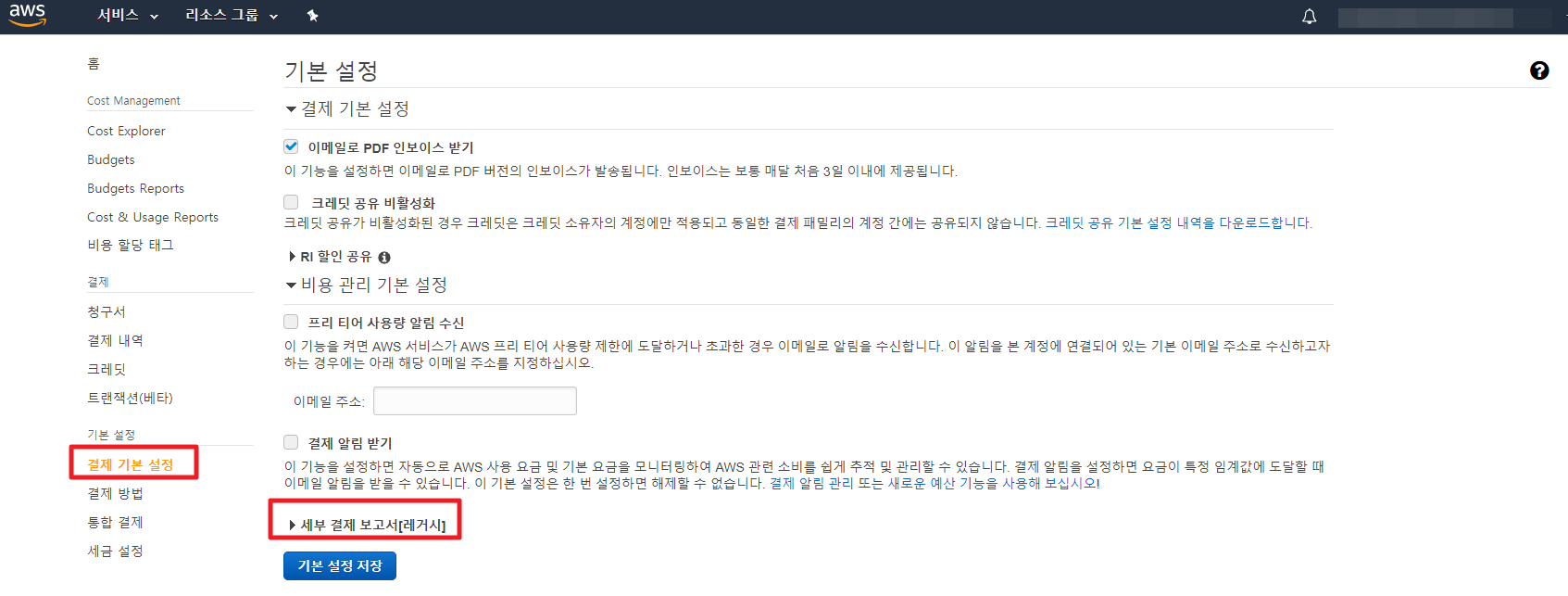Open the 서비스 dropdown menu
The image size is (1568, 596).
click(128, 16)
